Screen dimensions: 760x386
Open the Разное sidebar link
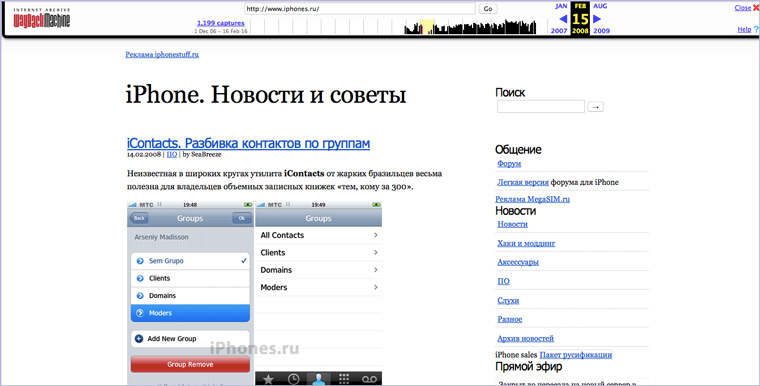(x=509, y=320)
